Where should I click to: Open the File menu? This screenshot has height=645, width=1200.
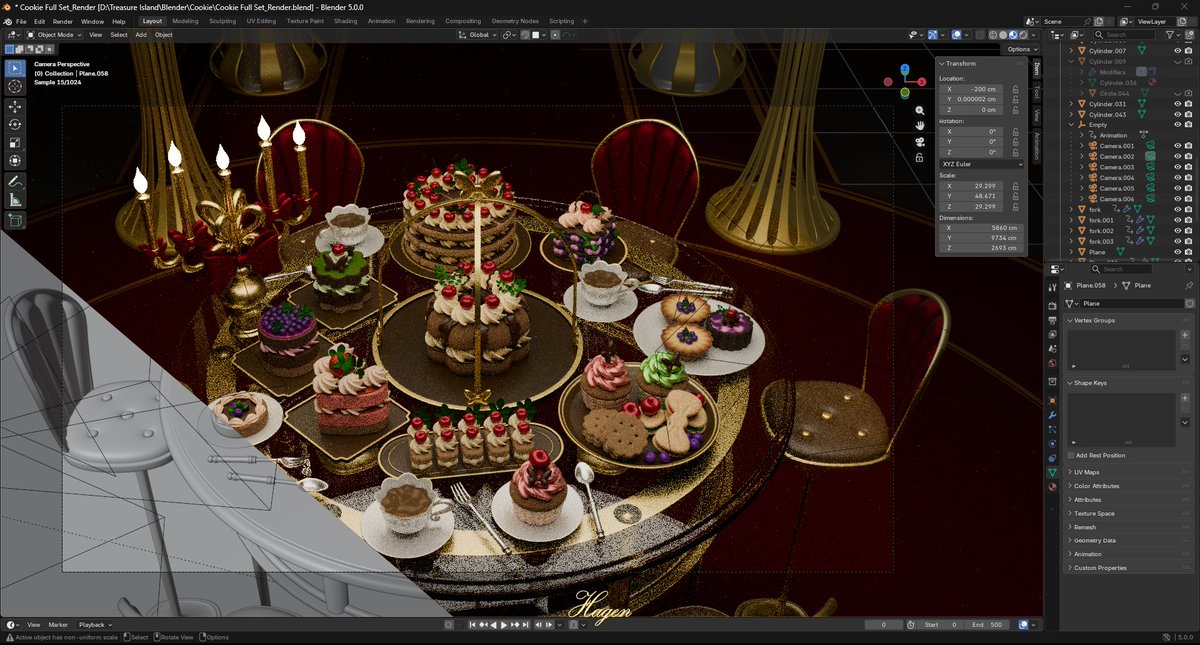[21, 21]
